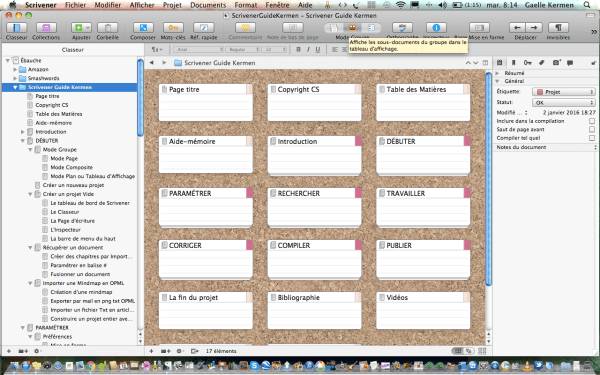Go forward with editor history arrow

[164, 63]
